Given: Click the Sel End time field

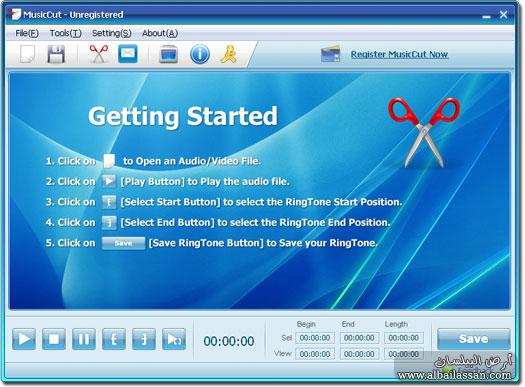Looking at the screenshot, I should [x=359, y=338].
